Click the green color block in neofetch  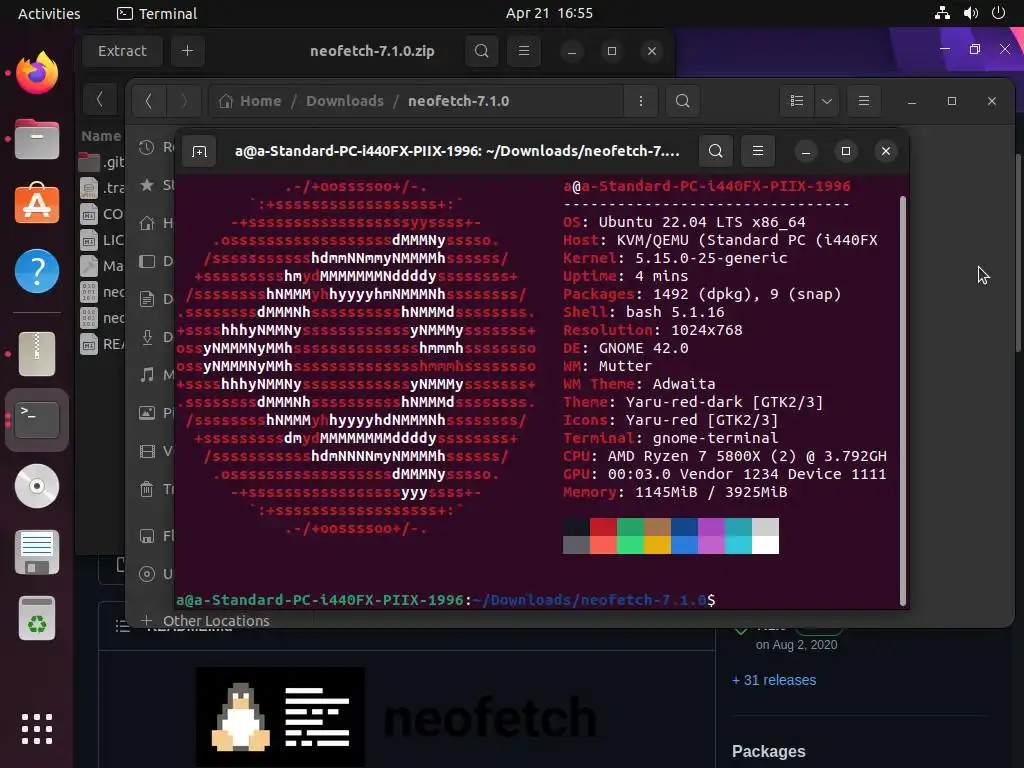point(630,536)
